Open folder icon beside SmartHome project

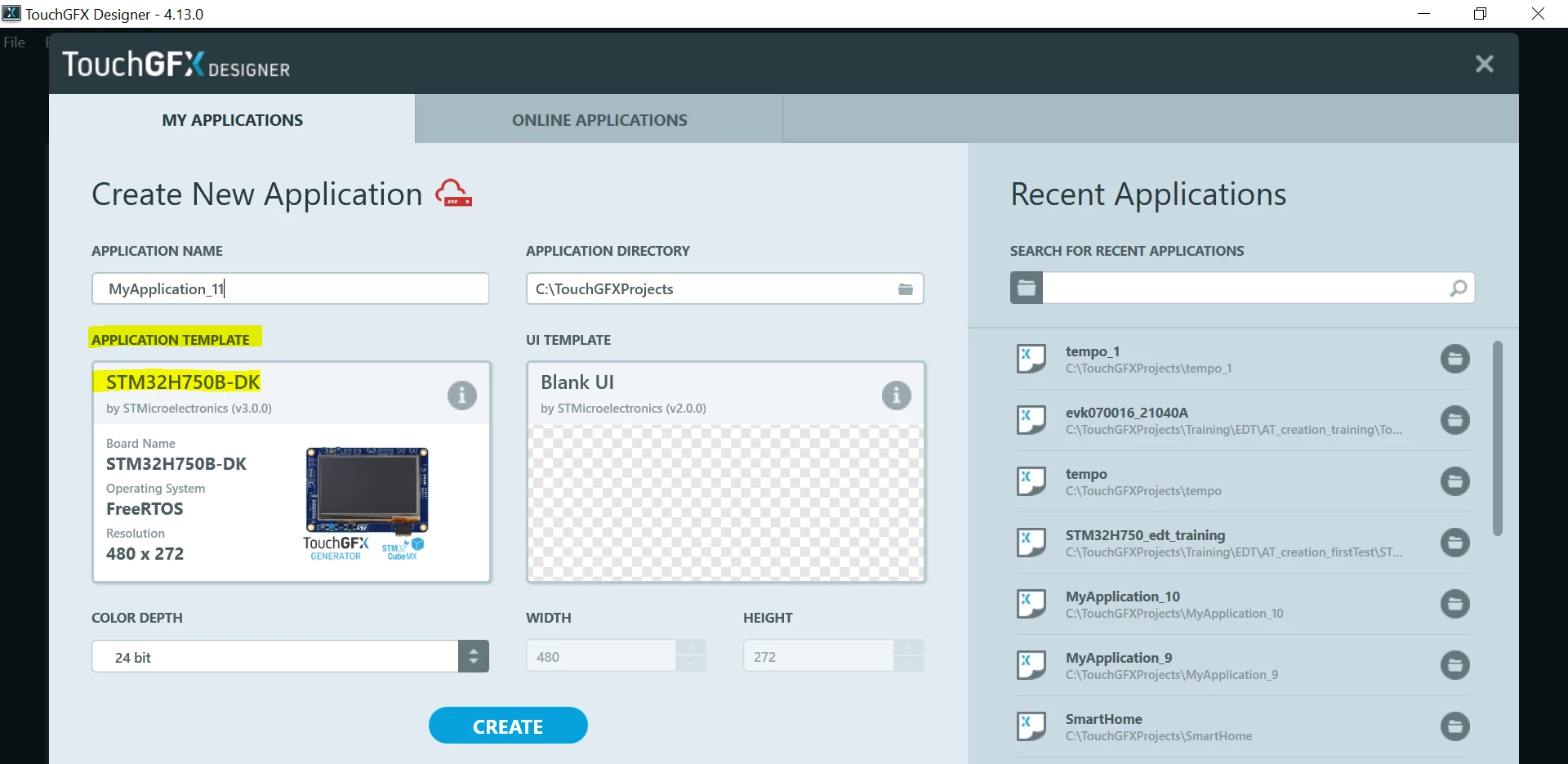[1454, 726]
